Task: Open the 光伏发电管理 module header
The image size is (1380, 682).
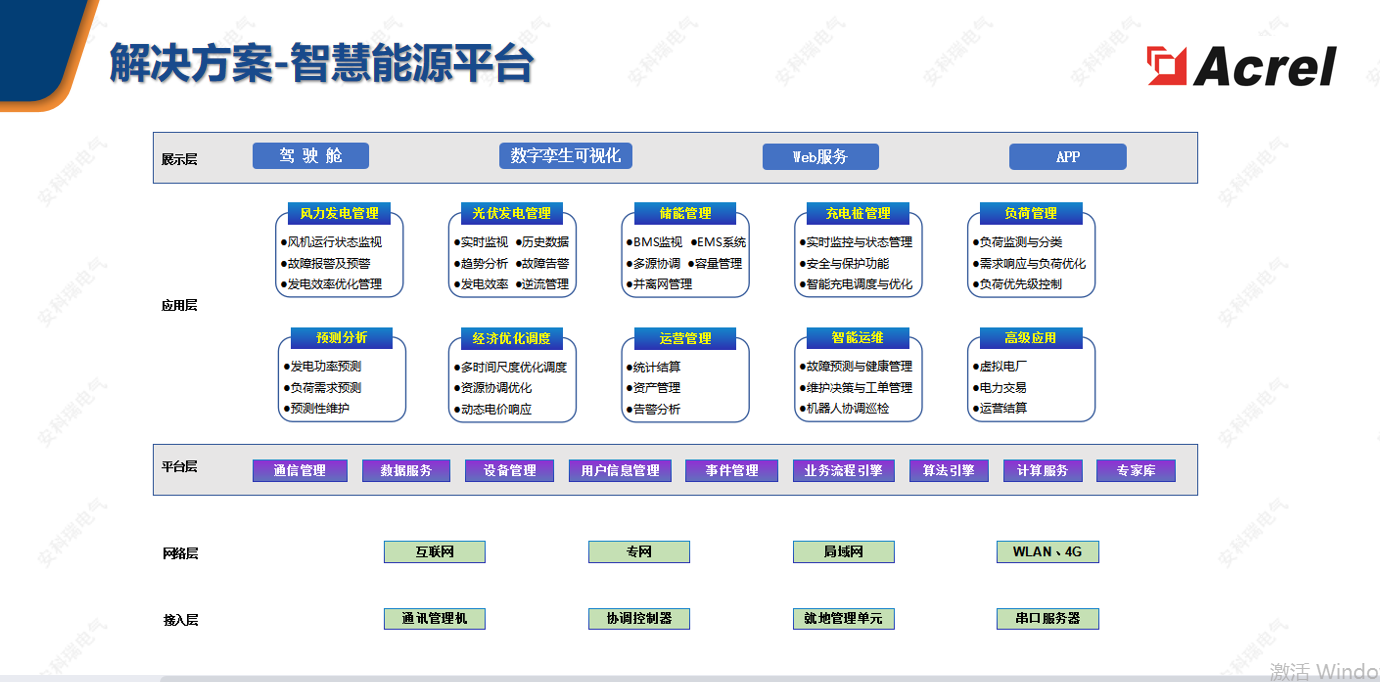Action: click(x=512, y=213)
